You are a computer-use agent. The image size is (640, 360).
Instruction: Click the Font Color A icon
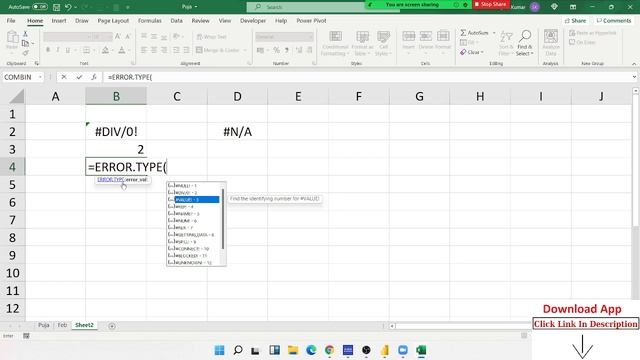tap(122, 50)
